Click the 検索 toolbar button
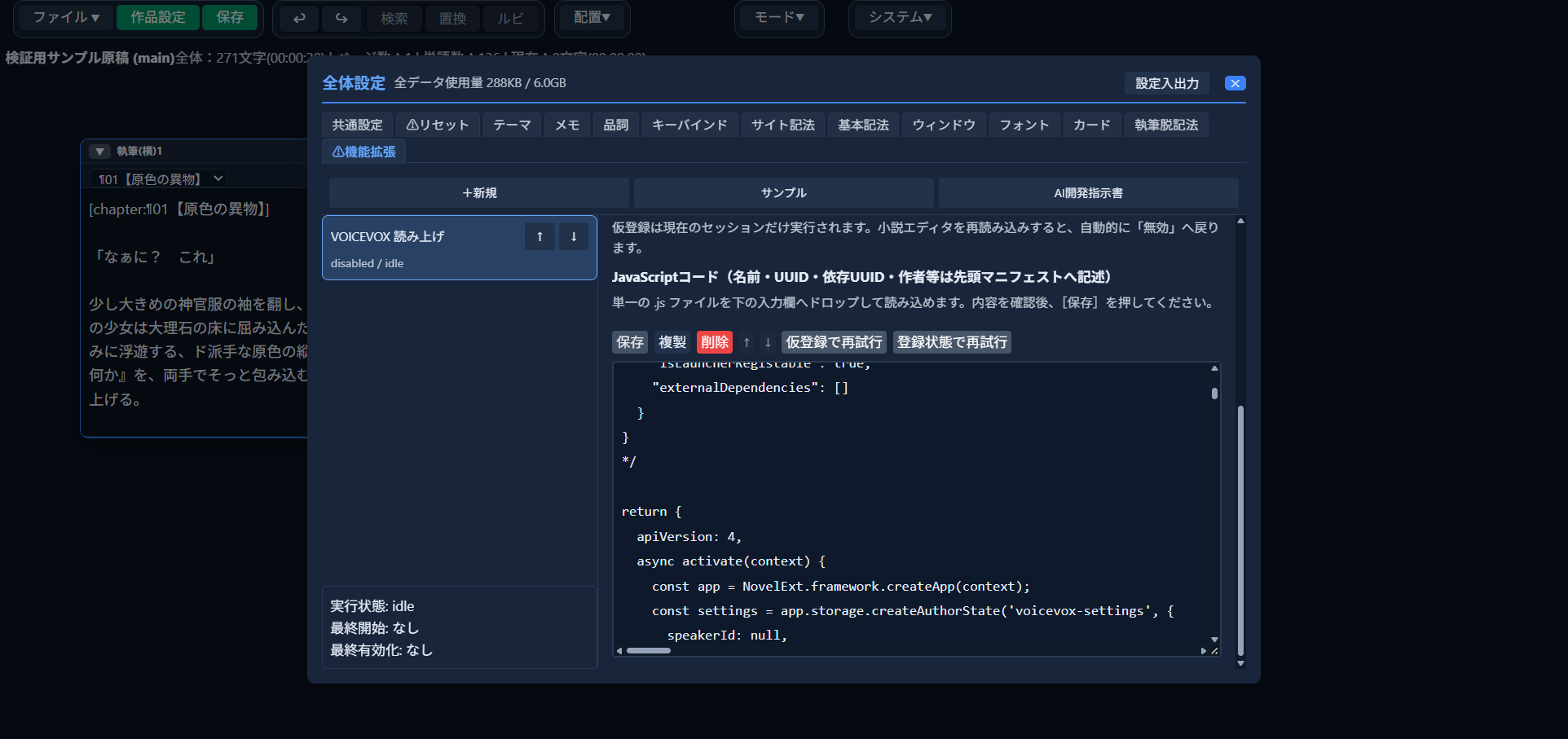Screen dimensions: 1568x739 point(394,18)
